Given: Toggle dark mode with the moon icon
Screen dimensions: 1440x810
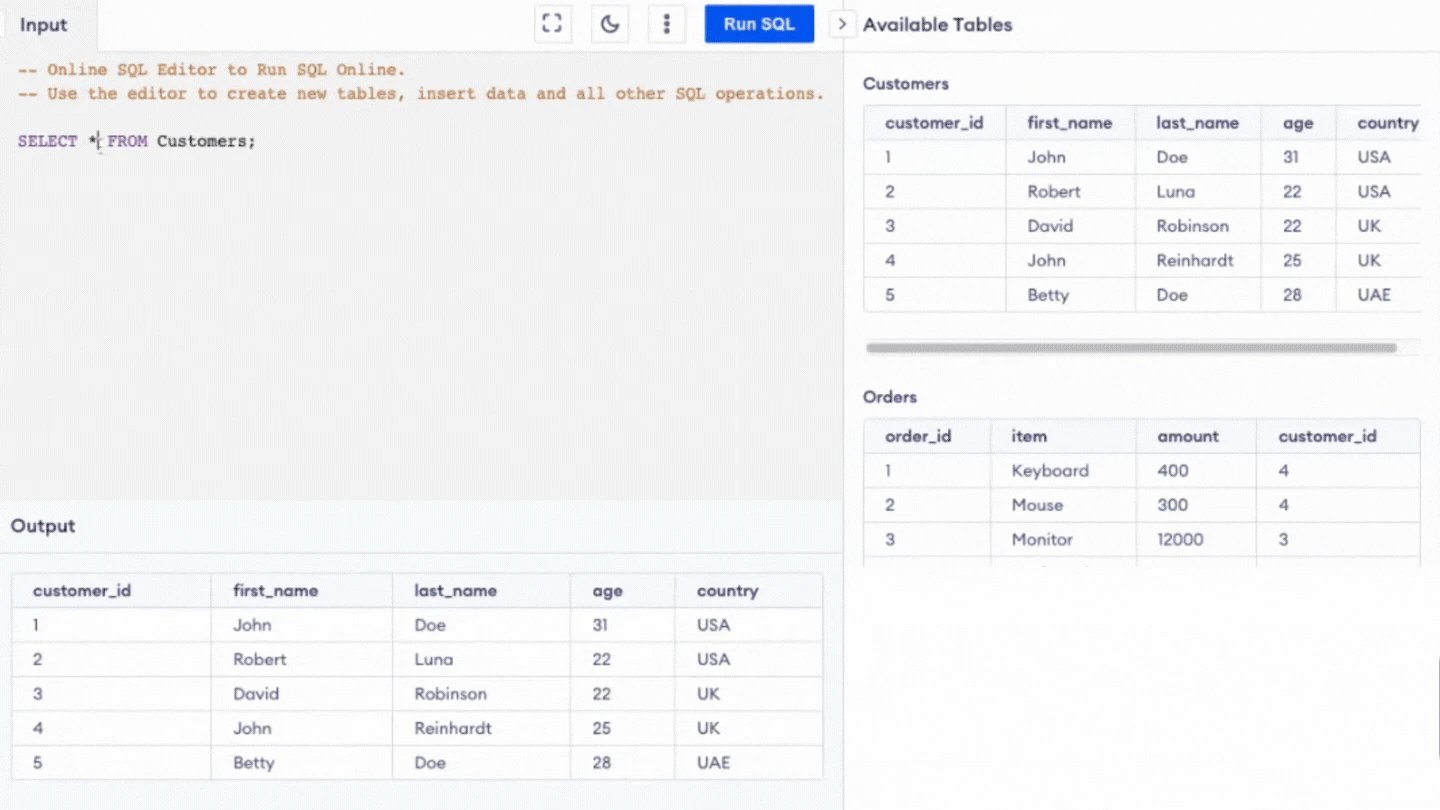Looking at the screenshot, I should tap(609, 24).
